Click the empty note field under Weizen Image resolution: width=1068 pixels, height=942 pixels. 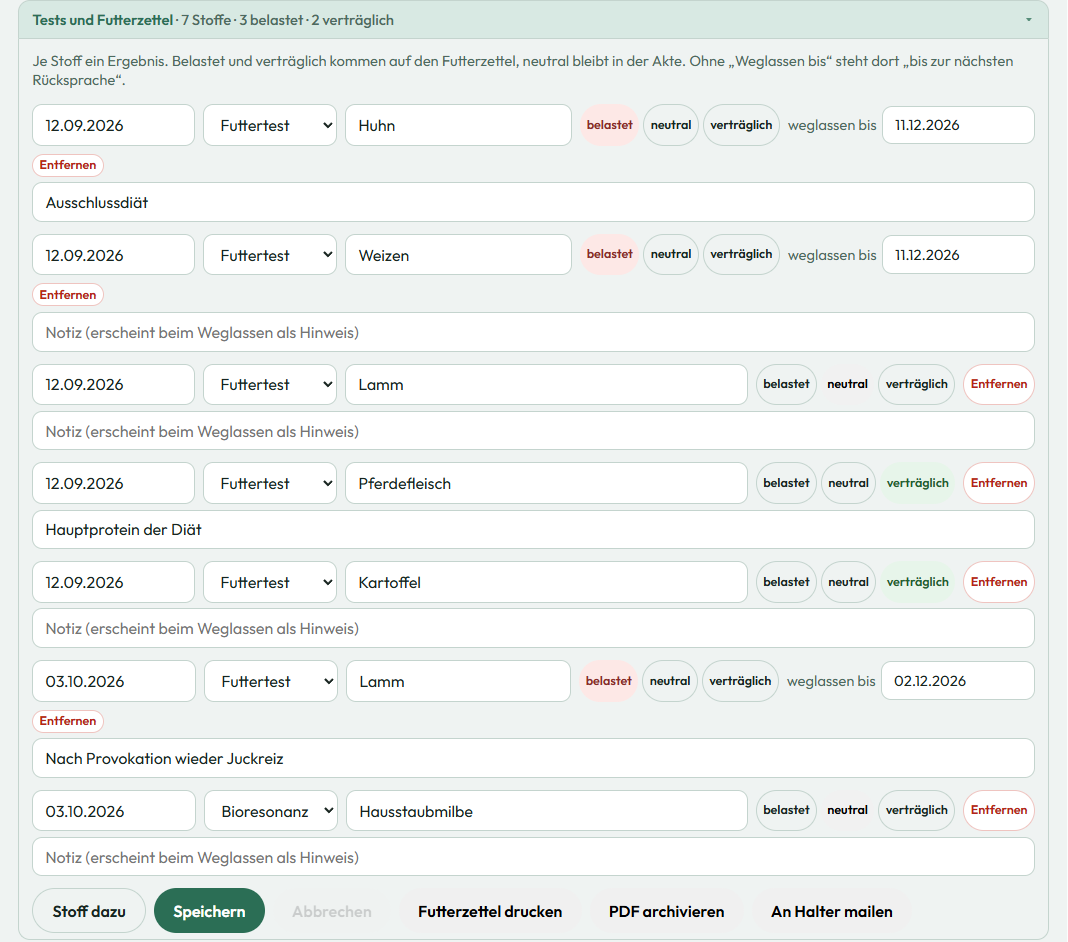533,332
